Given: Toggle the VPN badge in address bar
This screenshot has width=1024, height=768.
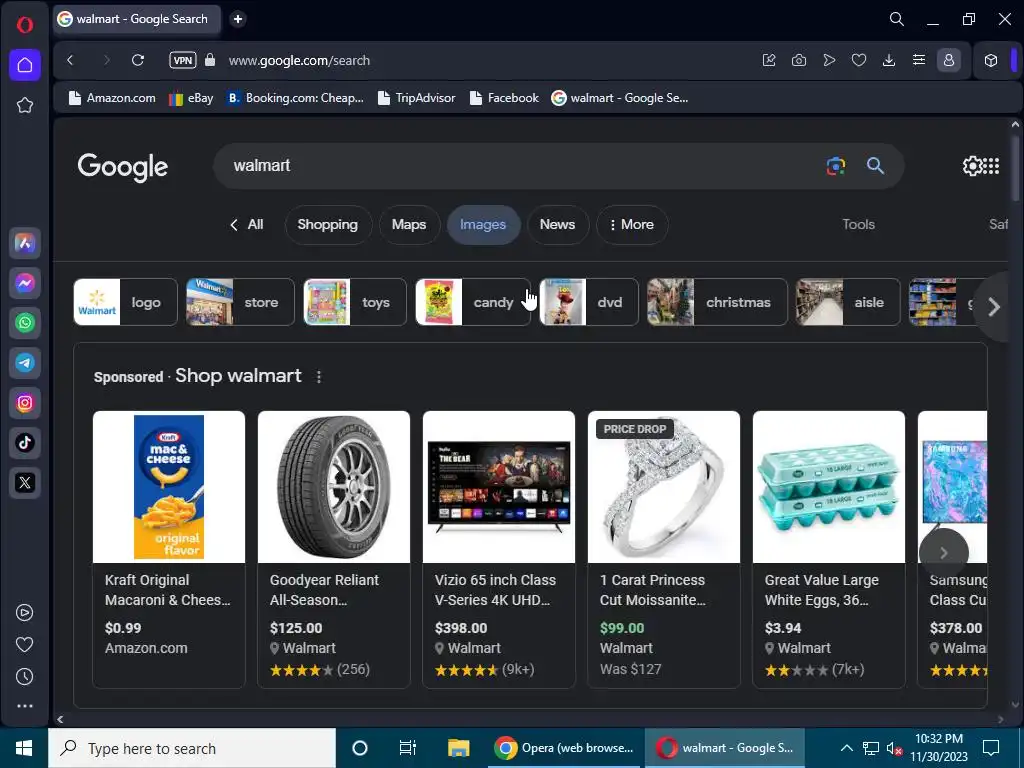Looking at the screenshot, I should click(183, 60).
